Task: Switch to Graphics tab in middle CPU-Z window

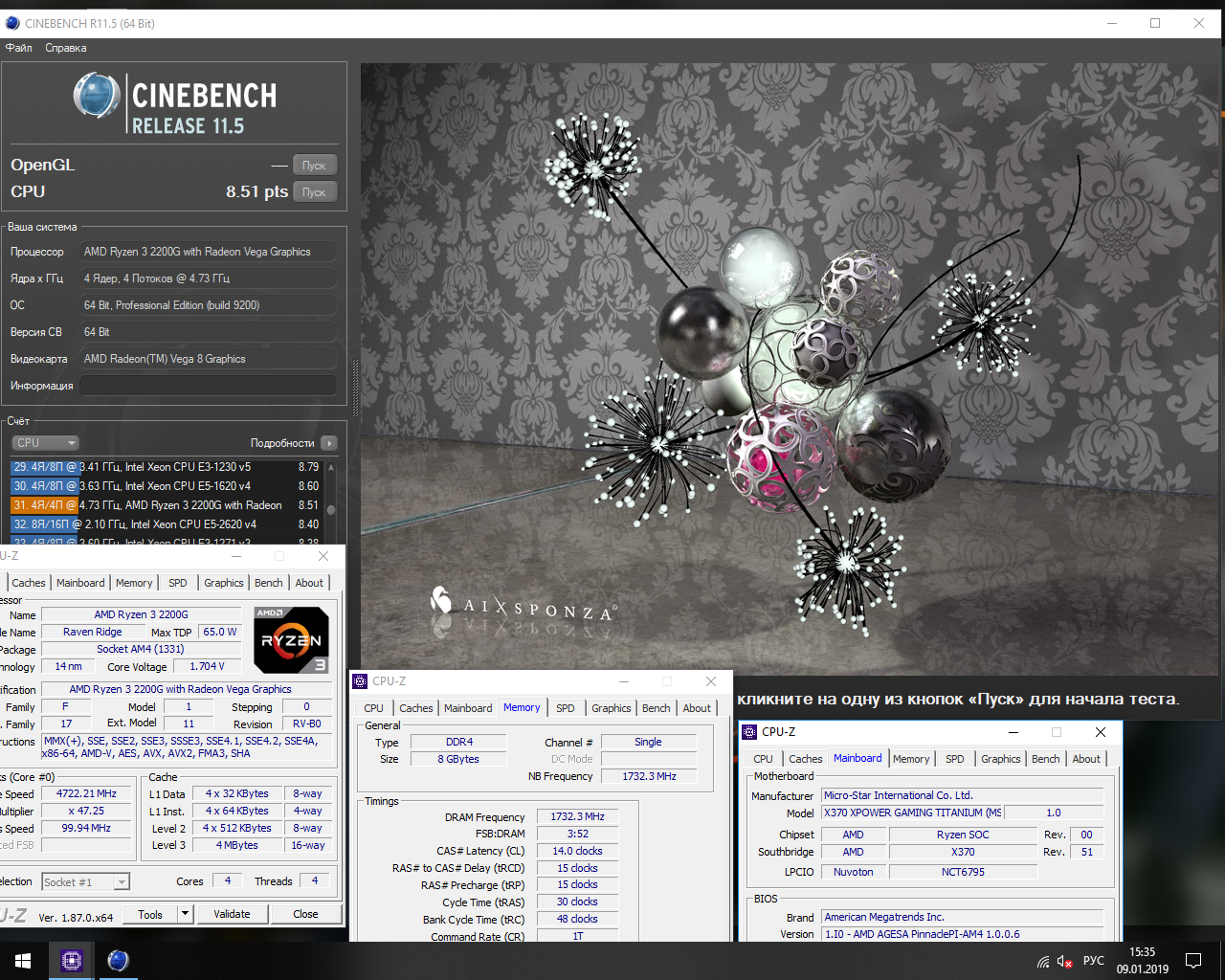Action: (x=612, y=708)
